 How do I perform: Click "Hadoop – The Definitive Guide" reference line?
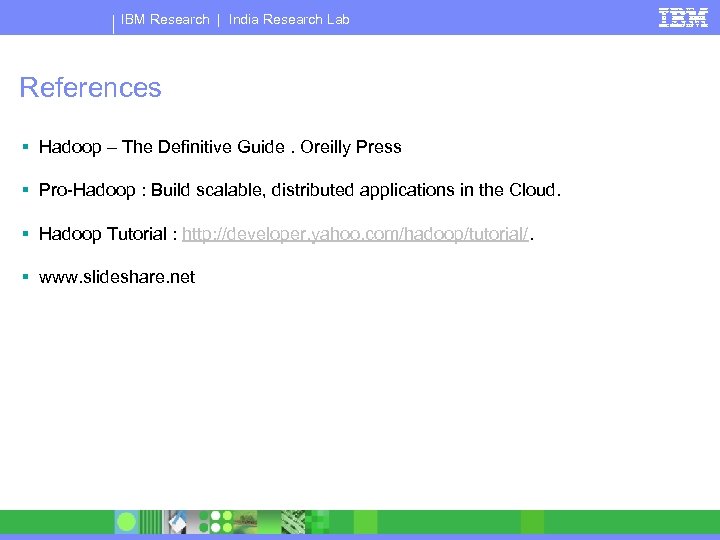pos(220,147)
